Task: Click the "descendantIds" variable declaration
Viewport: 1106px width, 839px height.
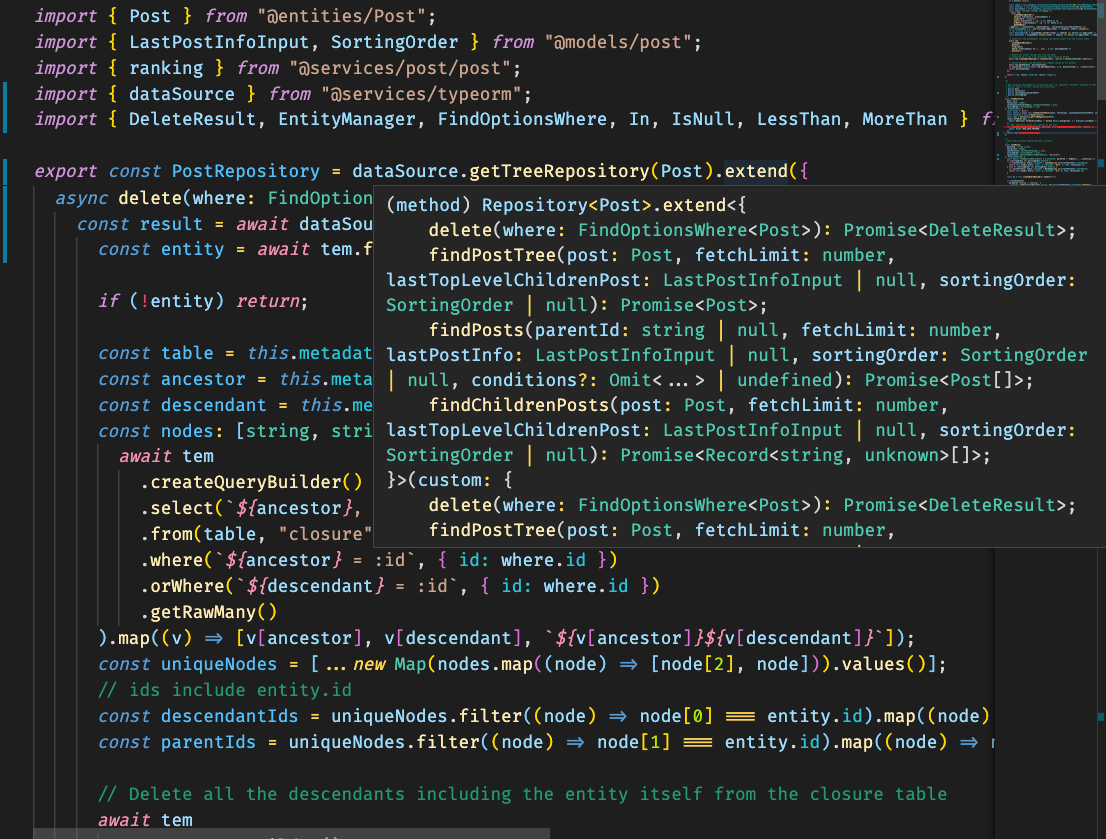Action: pyautogui.click(x=229, y=717)
